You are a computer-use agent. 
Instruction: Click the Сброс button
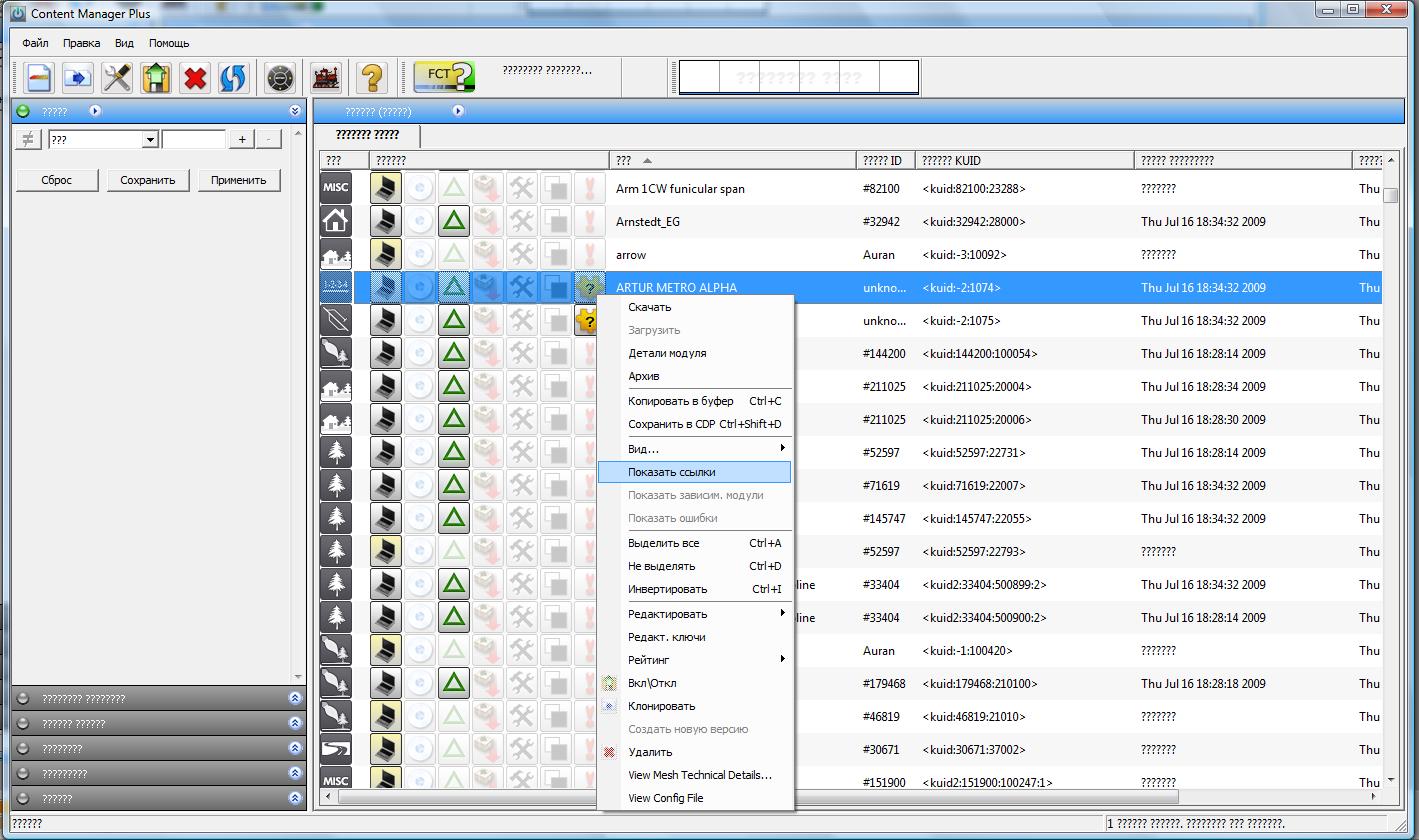pos(58,180)
